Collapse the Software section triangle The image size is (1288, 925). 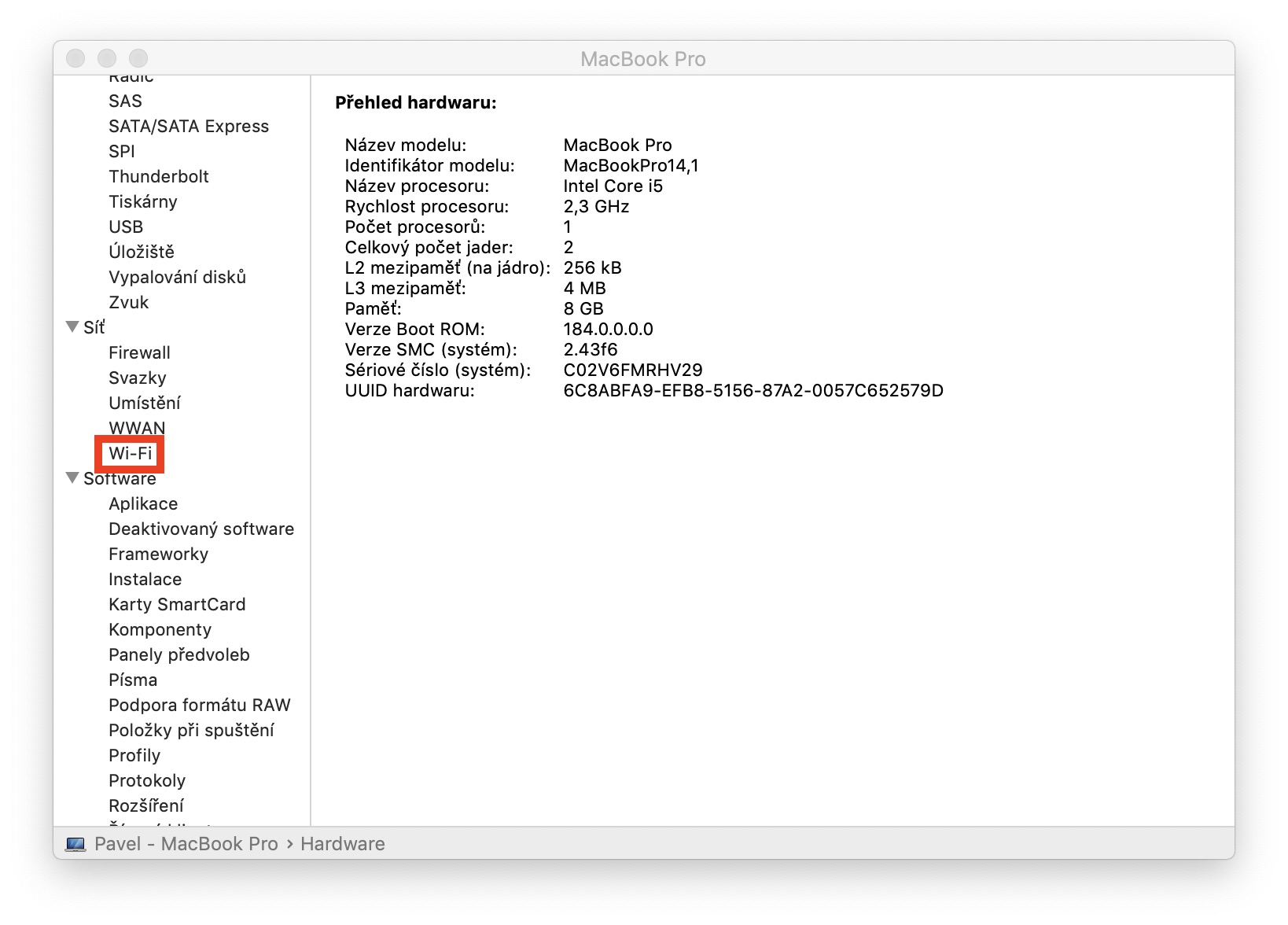click(x=72, y=477)
